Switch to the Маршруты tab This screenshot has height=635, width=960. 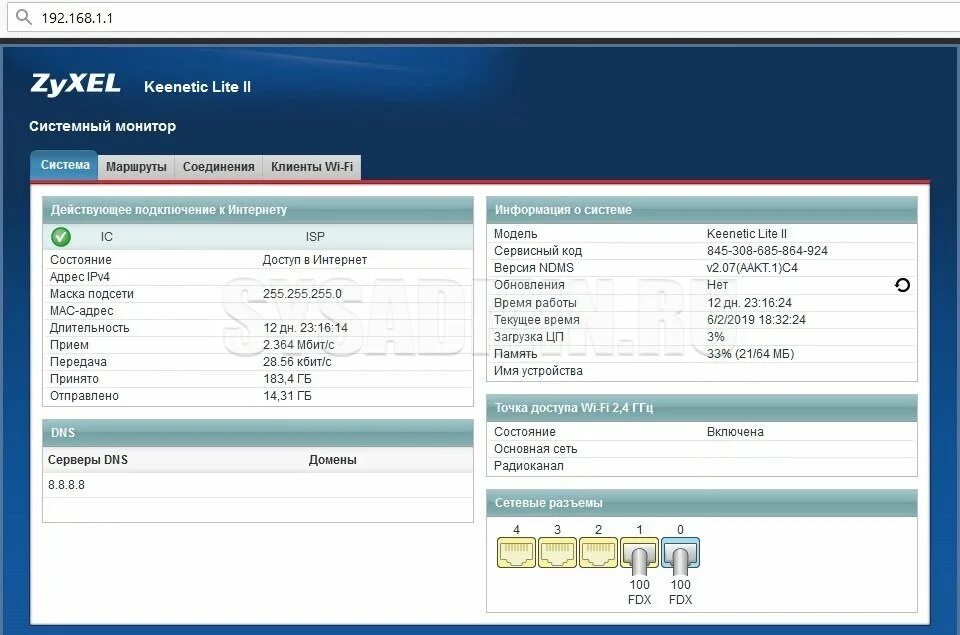(x=136, y=166)
